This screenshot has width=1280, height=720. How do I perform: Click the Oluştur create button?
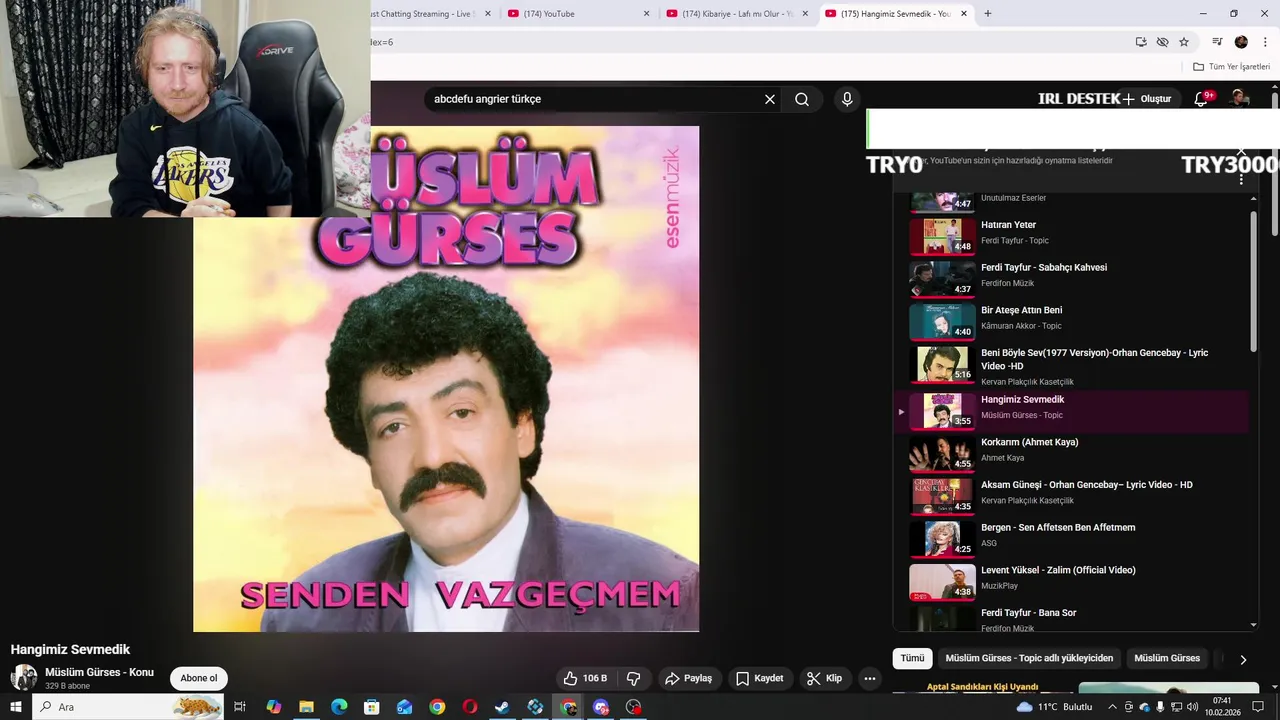tap(1146, 99)
